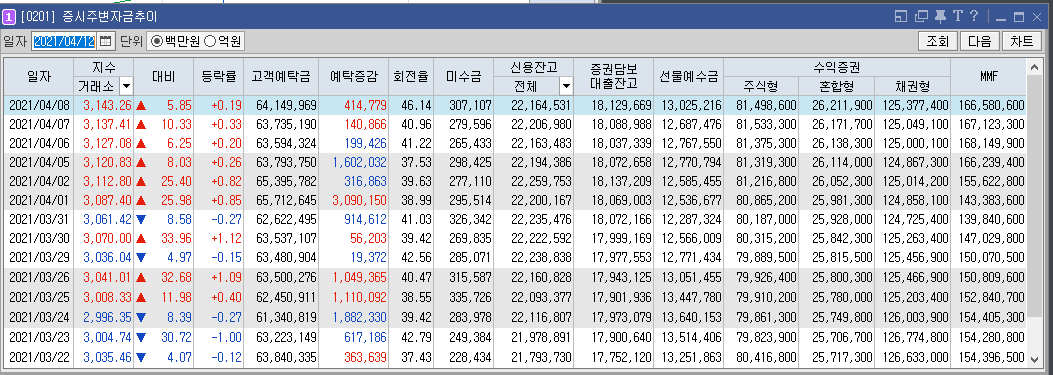Click loan balance value 18,129,669
This screenshot has width=1053, height=375.
tap(621, 105)
